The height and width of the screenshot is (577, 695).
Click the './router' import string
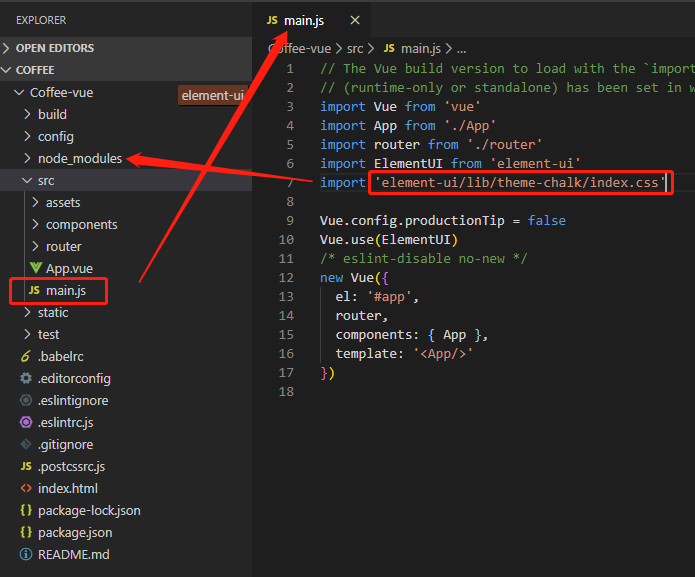[505, 144]
